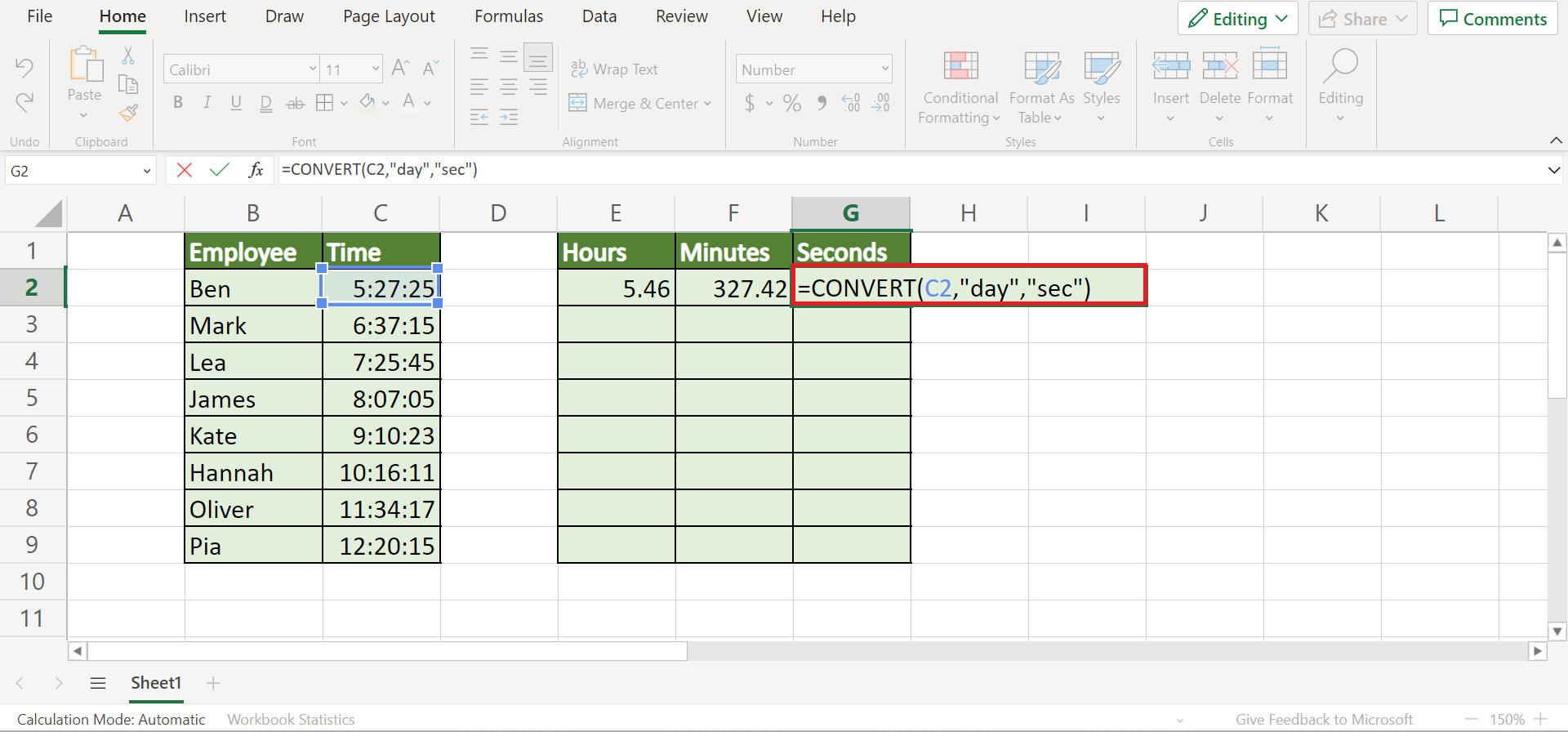The image size is (1568, 732).
Task: Apply Percent Style icon
Action: coord(792,103)
